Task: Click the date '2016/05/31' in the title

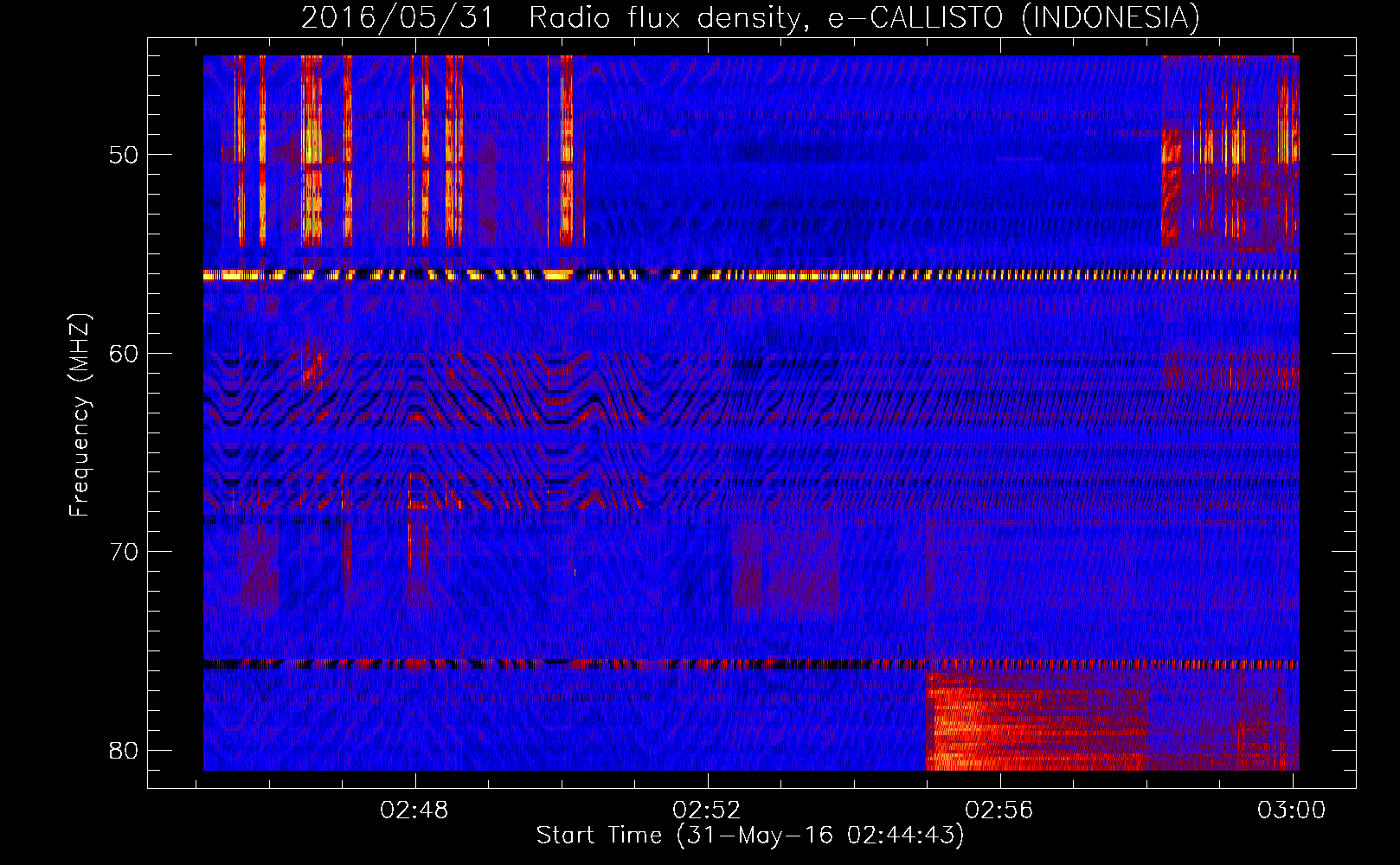Action: coord(397,18)
